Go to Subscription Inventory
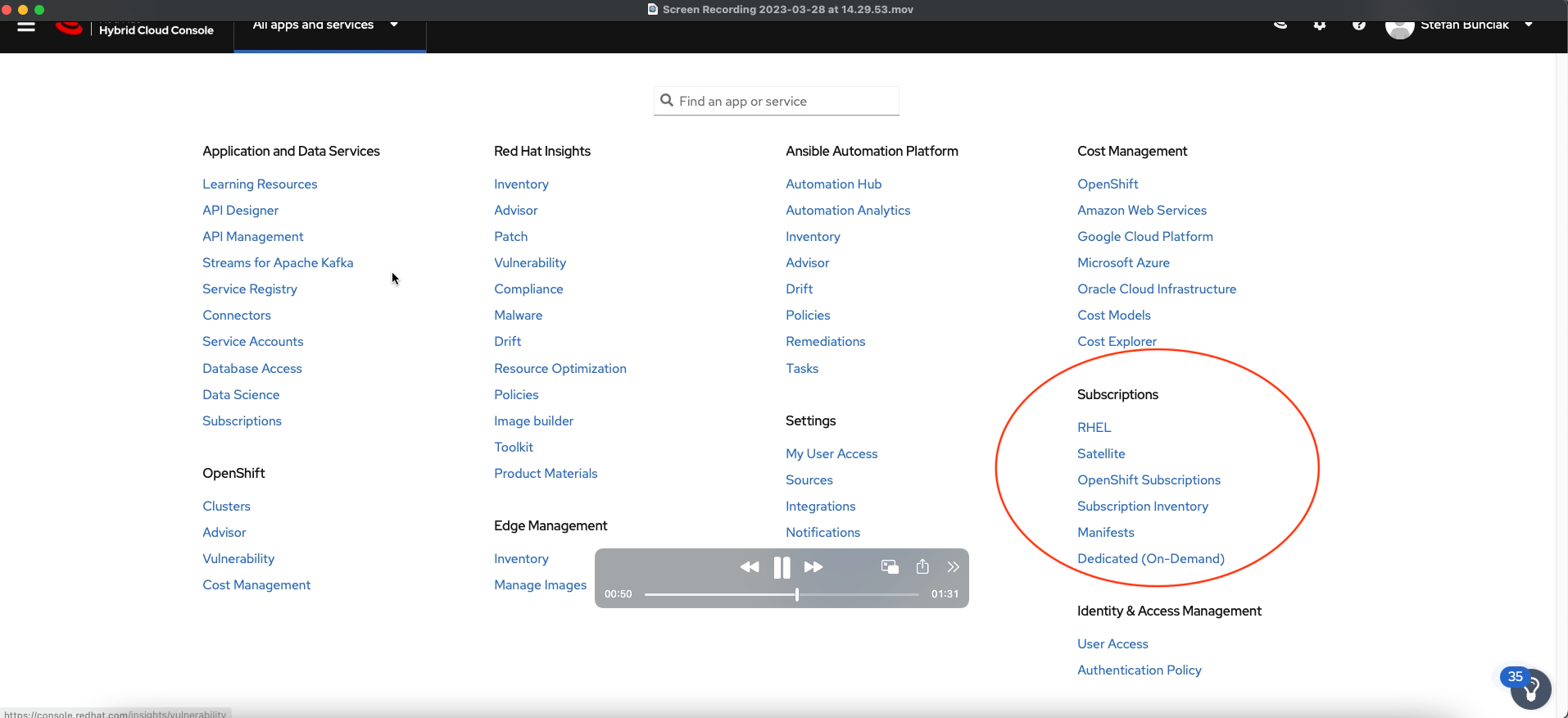 1143,507
